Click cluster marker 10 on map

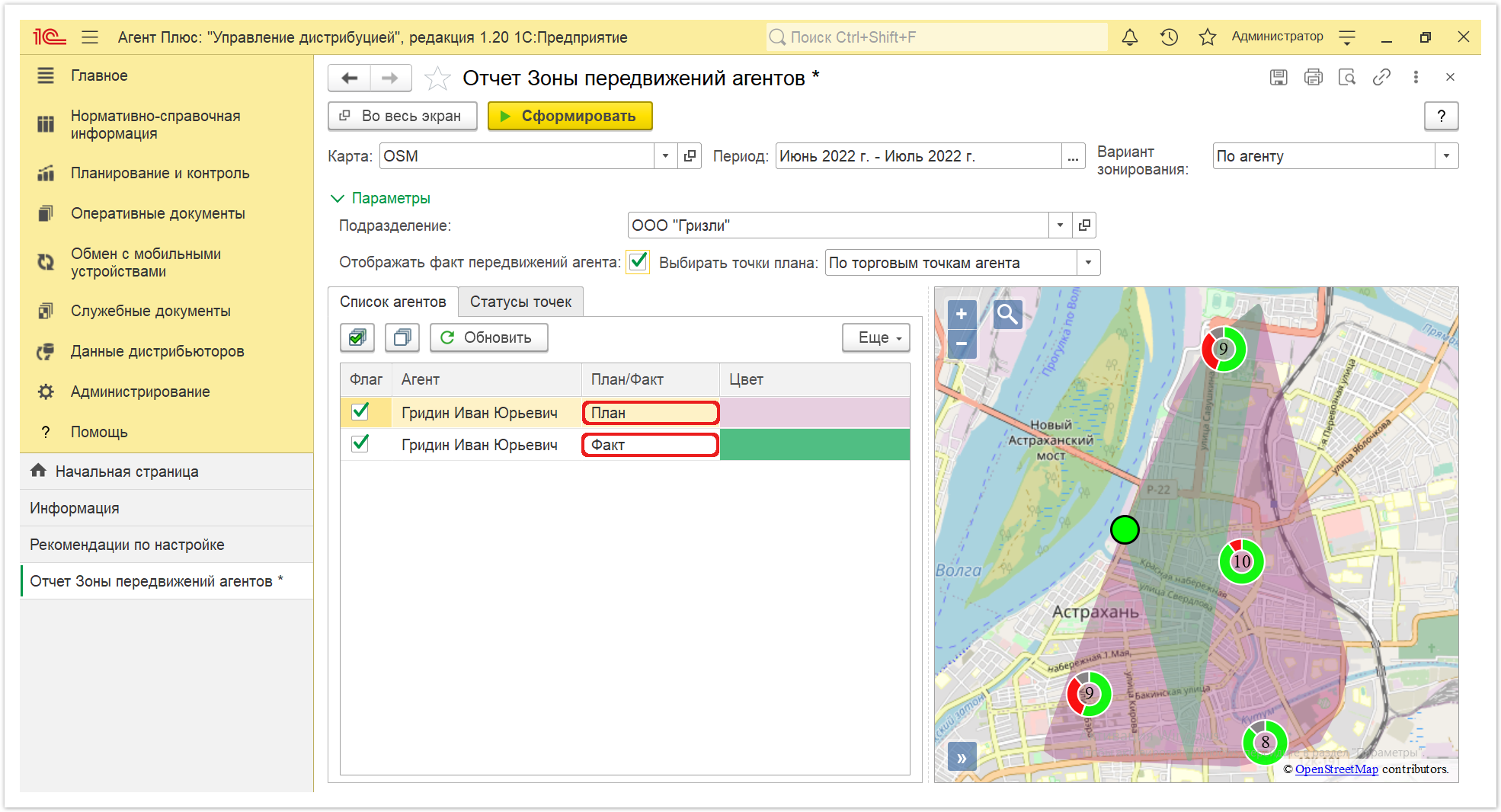pyautogui.click(x=1242, y=561)
